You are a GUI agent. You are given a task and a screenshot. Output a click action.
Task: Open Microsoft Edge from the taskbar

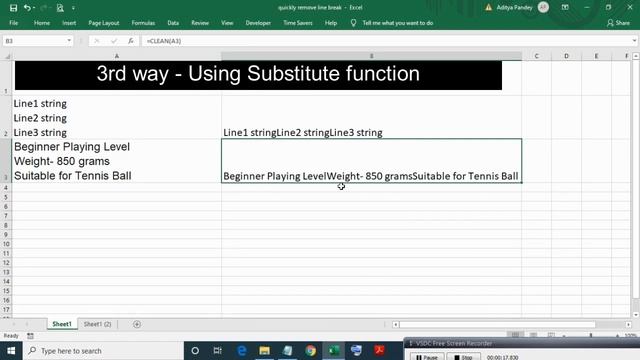(x=242, y=351)
